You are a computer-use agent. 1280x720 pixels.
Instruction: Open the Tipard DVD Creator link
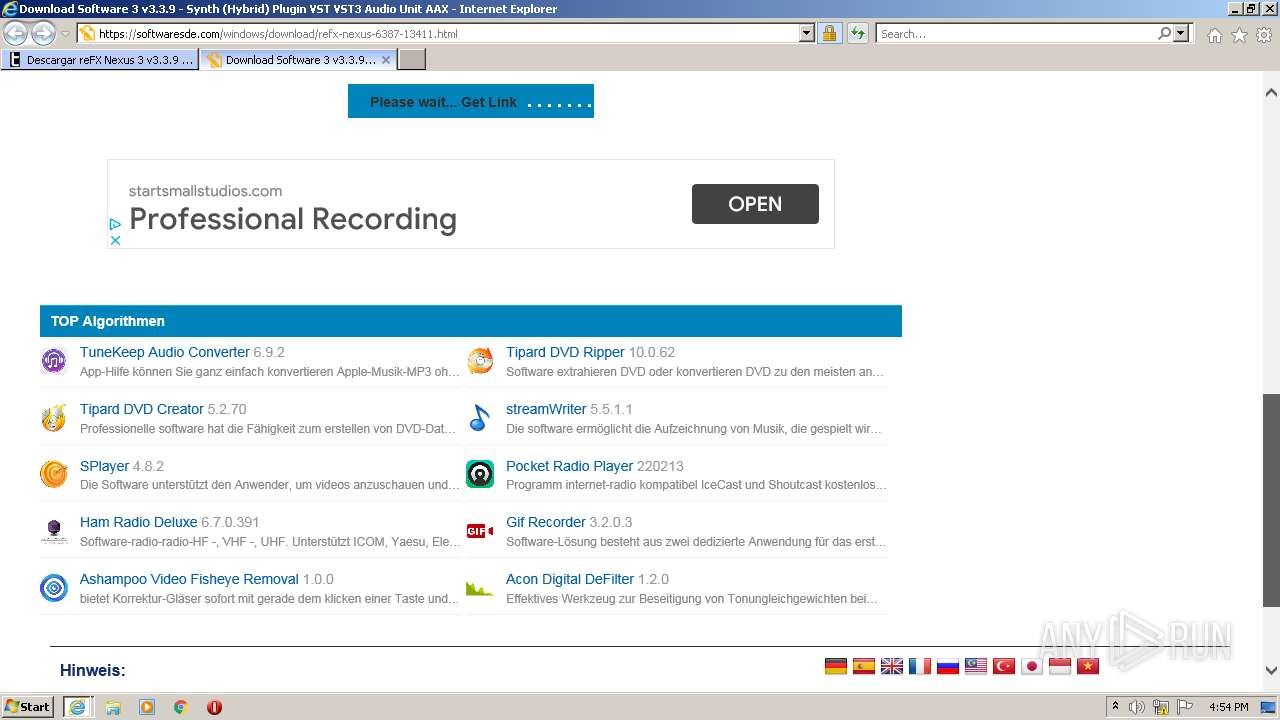[142, 409]
